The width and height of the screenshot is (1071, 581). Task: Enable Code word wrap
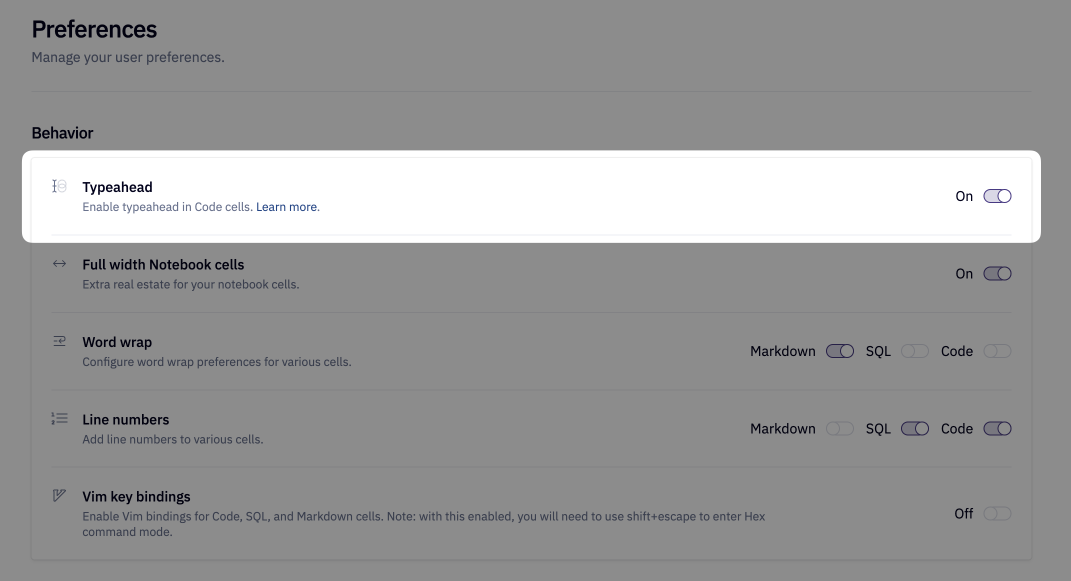(997, 351)
